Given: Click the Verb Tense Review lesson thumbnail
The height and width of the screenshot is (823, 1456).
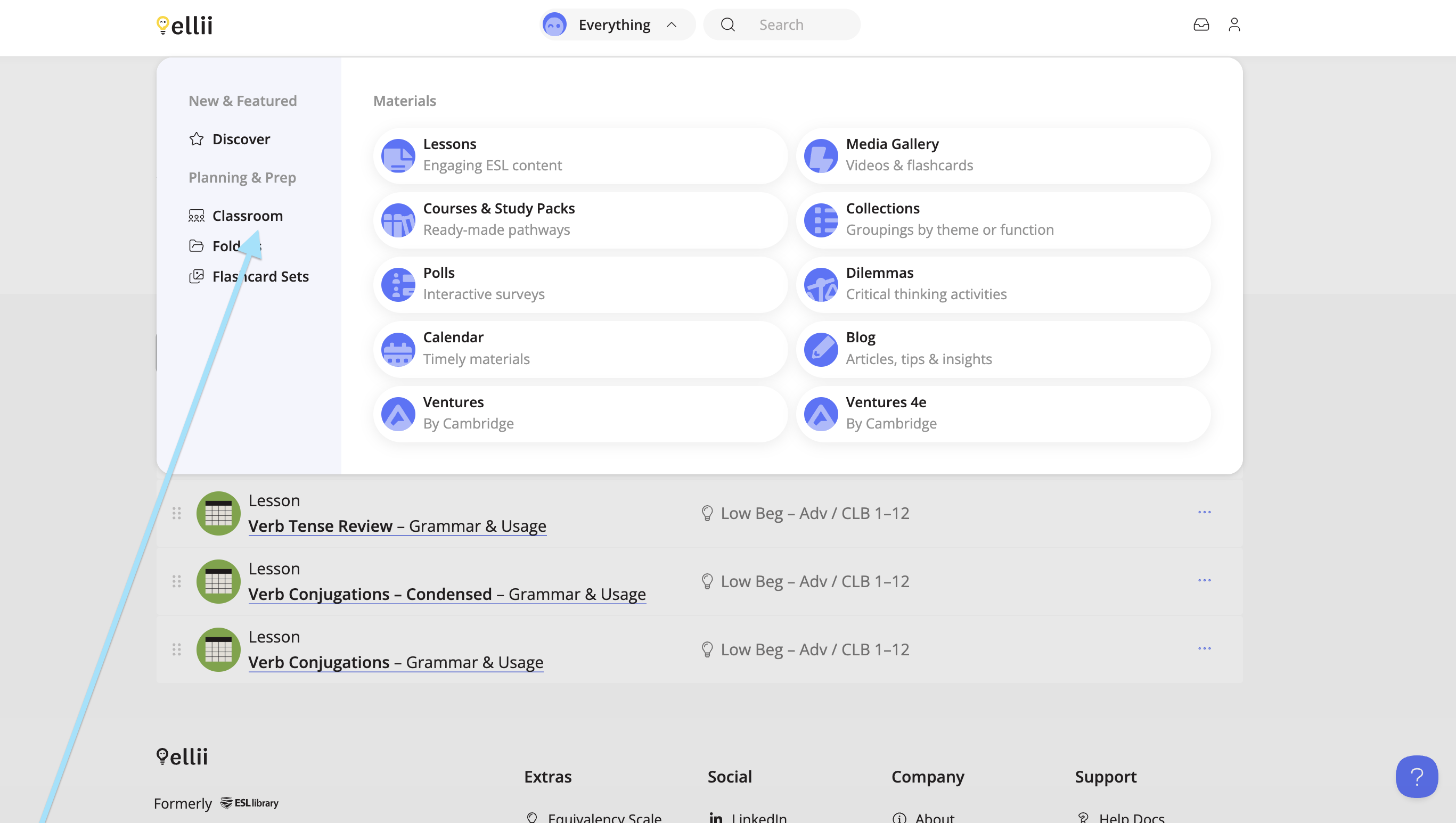Looking at the screenshot, I should tap(218, 513).
